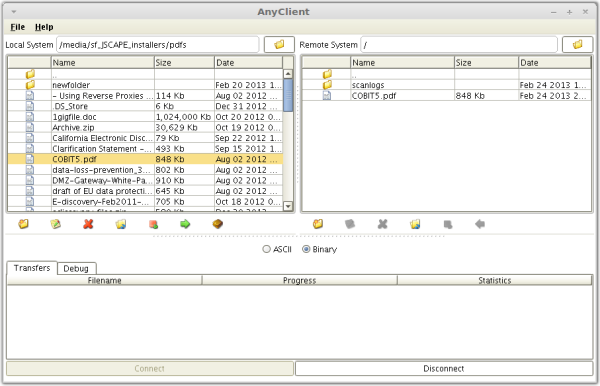Switch to the Debug tab

(76, 269)
